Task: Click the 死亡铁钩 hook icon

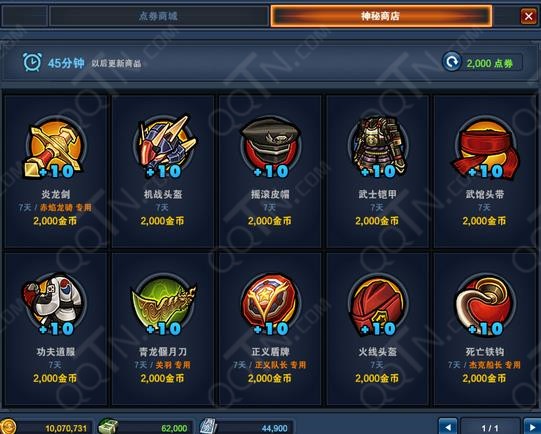Action: point(485,305)
